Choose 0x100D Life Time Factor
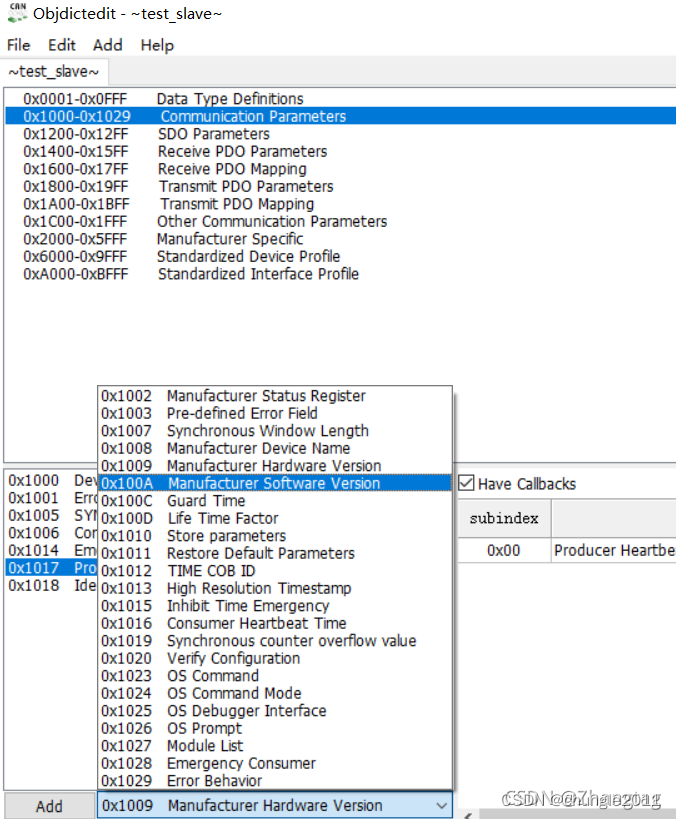Screen dimensions: 676x819 click(x=275, y=518)
